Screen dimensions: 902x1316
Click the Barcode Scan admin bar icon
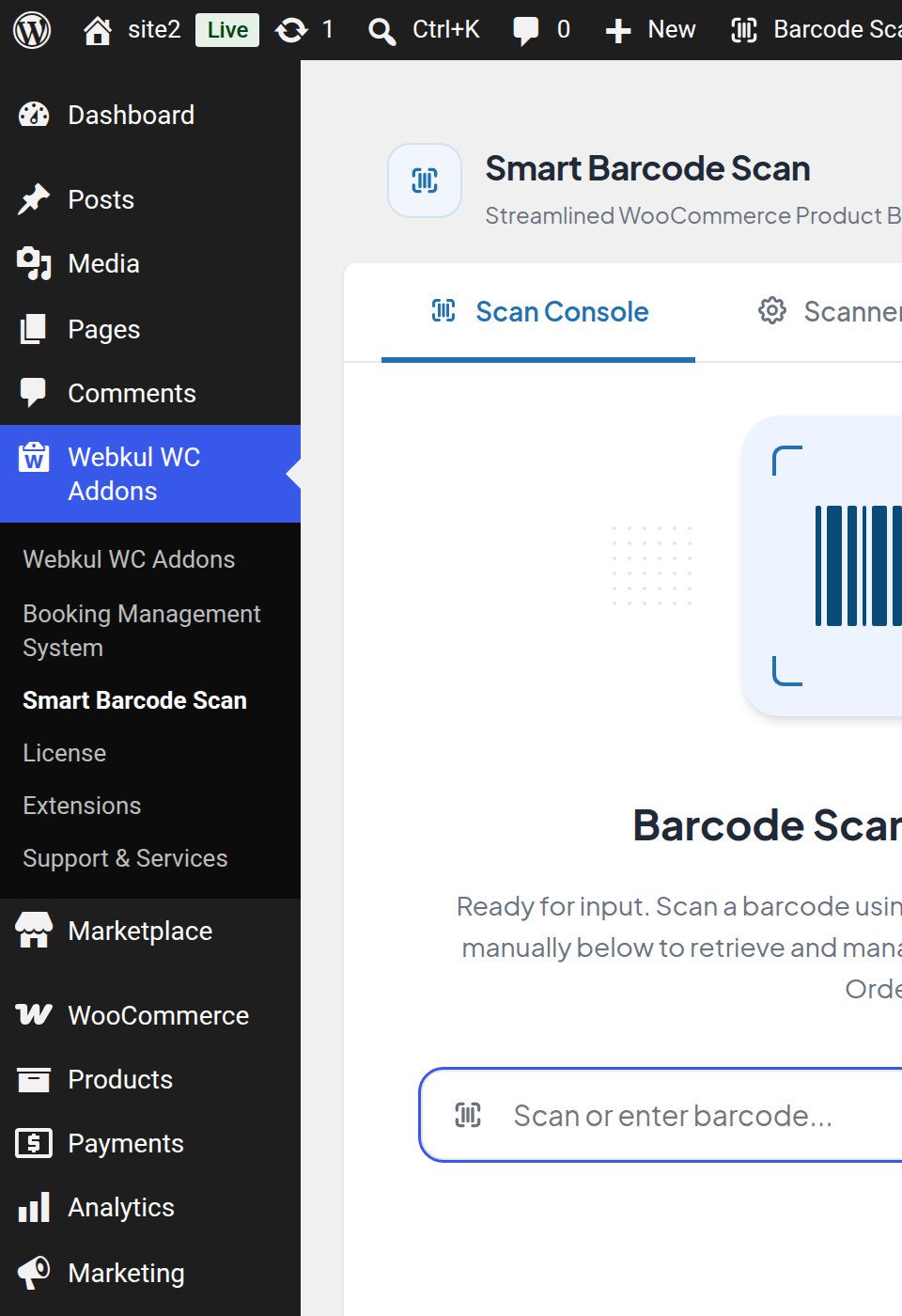pyautogui.click(x=744, y=30)
